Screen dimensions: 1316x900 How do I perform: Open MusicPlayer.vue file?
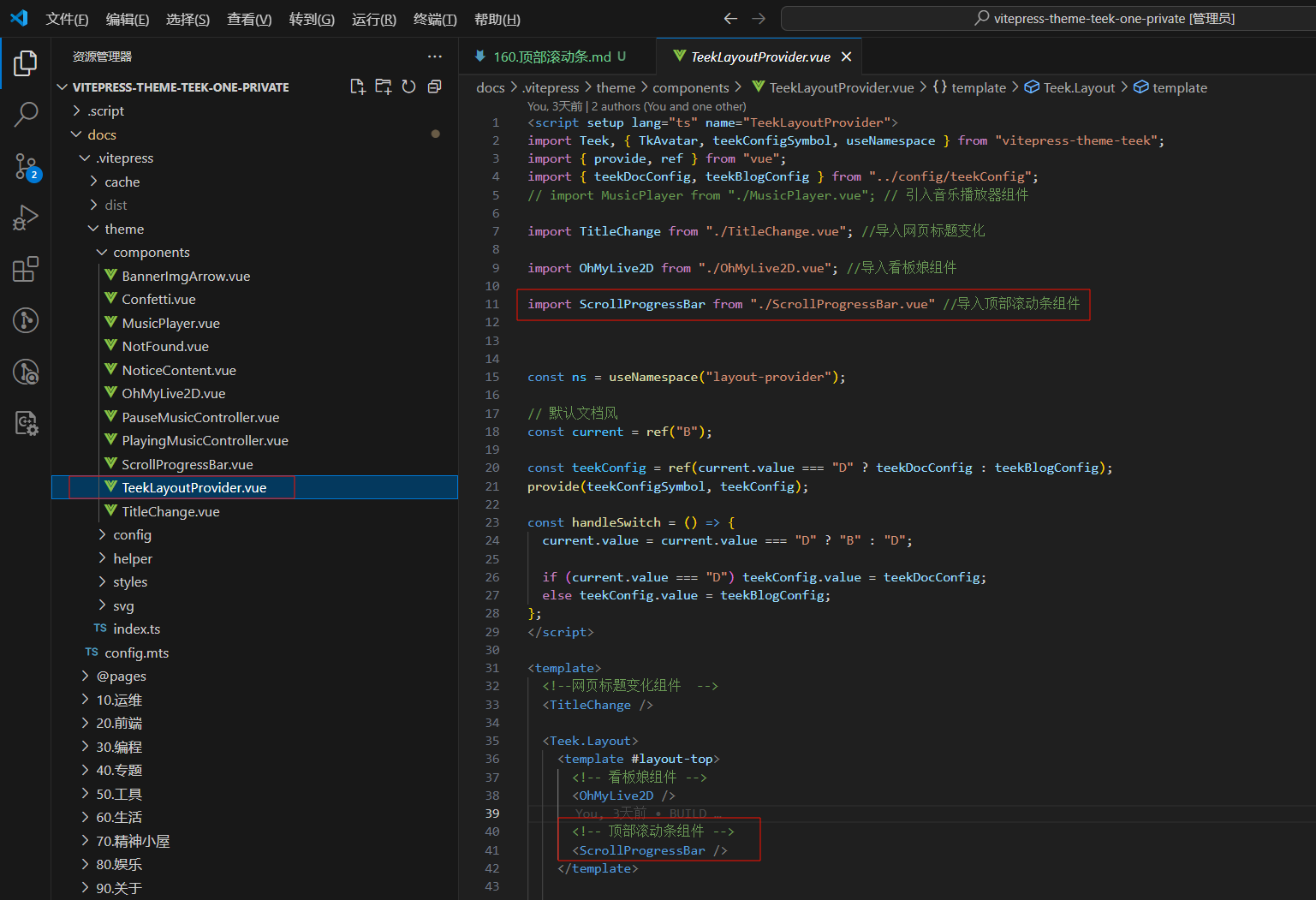coord(254,323)
